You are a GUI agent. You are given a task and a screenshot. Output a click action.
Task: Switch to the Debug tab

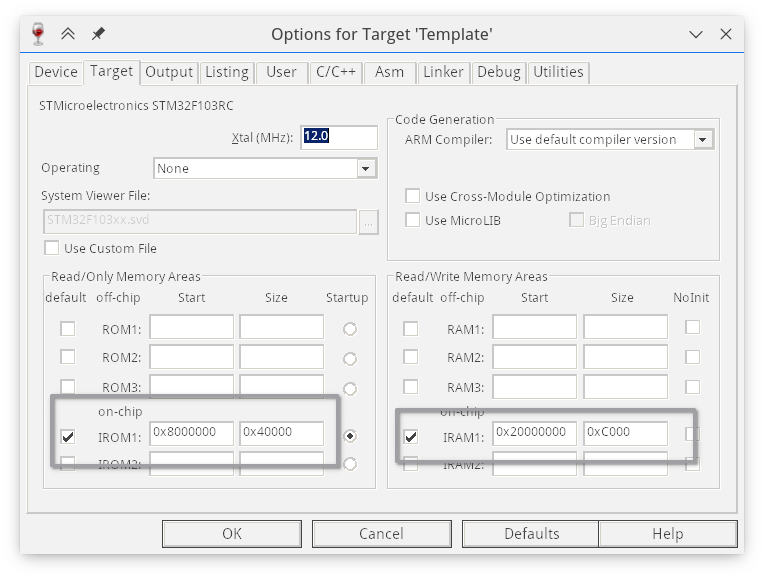click(x=498, y=72)
